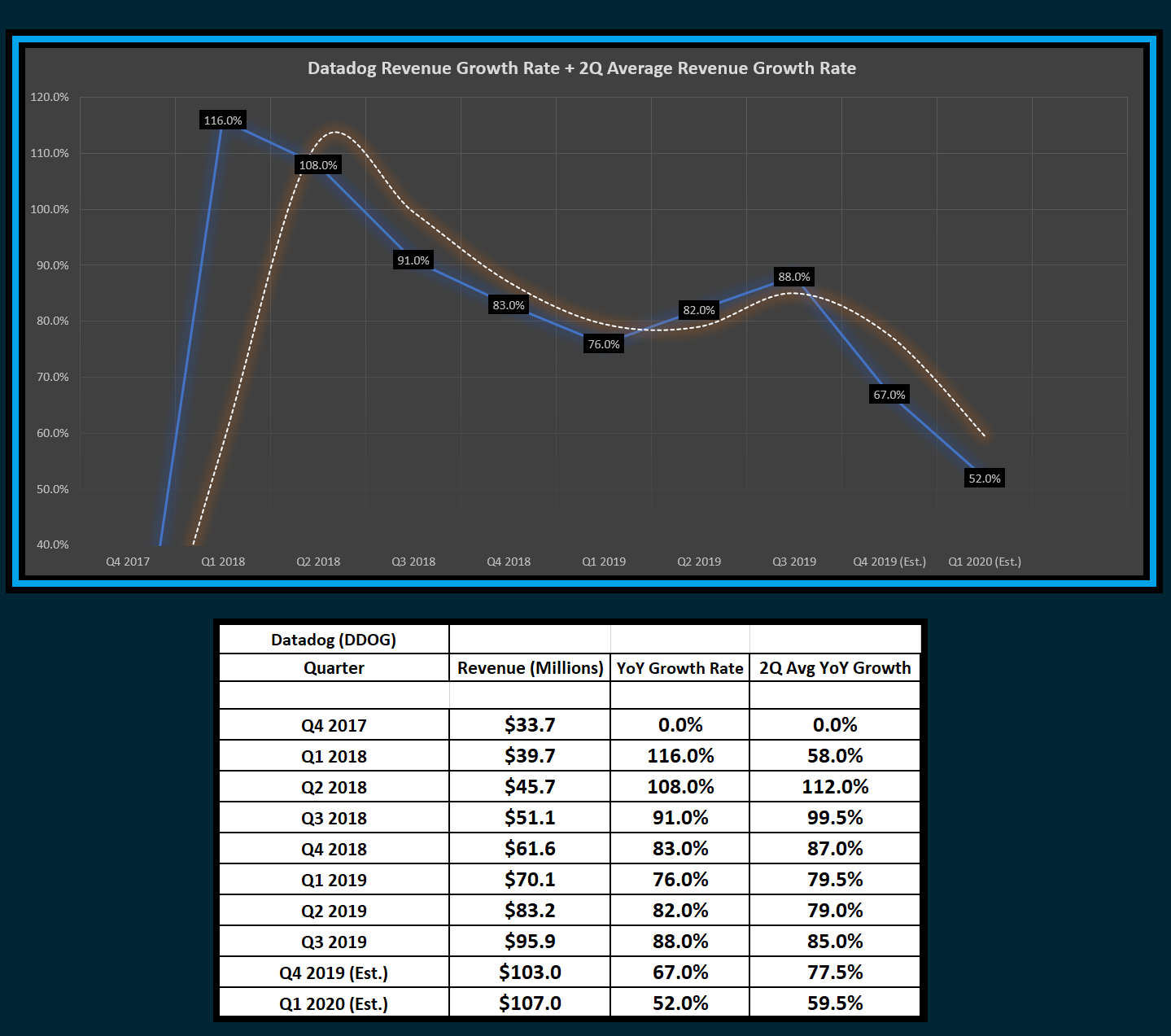Click the 67.0% chart data label
Image resolution: width=1171 pixels, height=1036 pixels.
click(x=889, y=395)
